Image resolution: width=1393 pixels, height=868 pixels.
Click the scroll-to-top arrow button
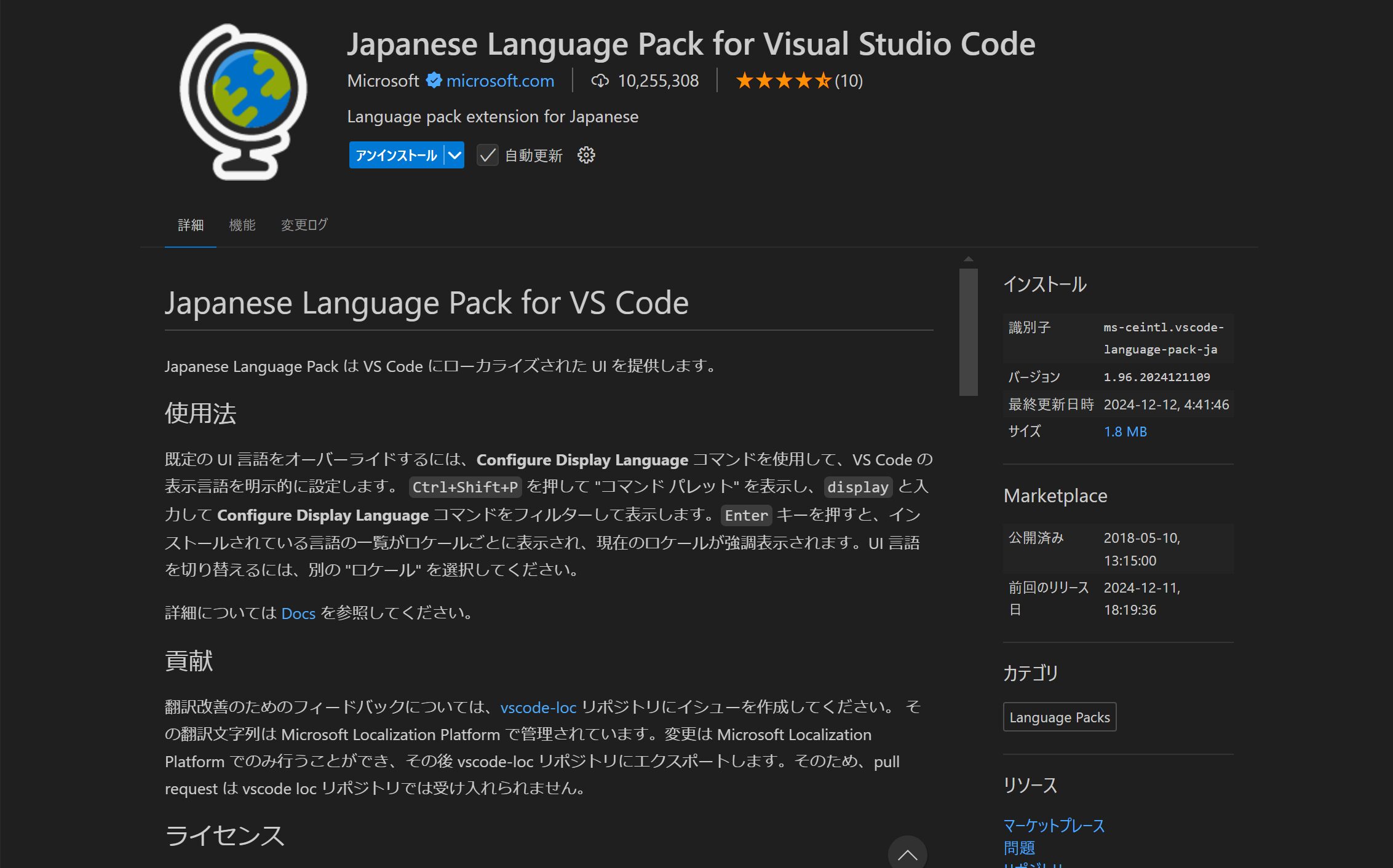[907, 853]
